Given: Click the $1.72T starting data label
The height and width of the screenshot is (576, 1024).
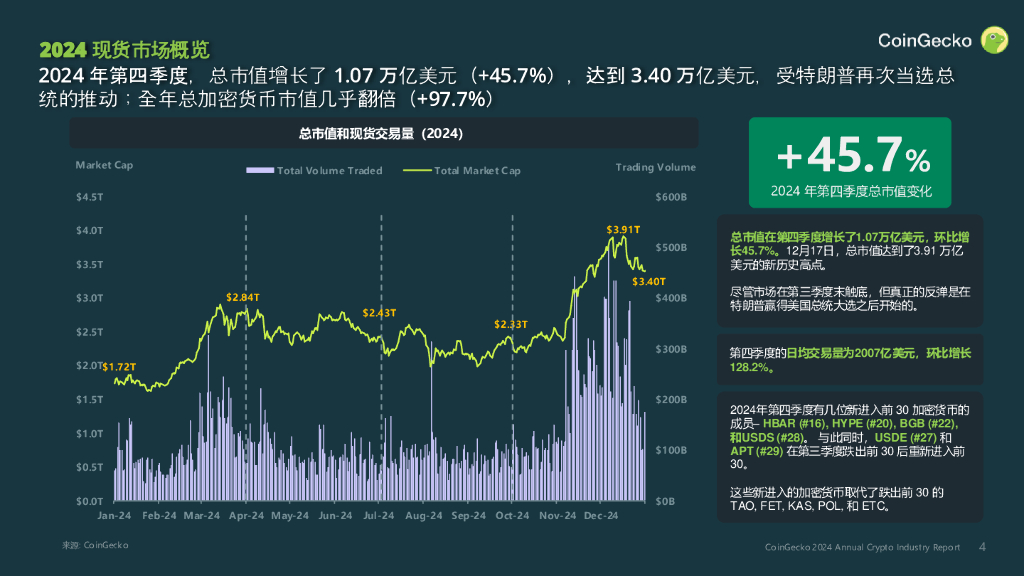Looking at the screenshot, I should pyautogui.click(x=119, y=367).
